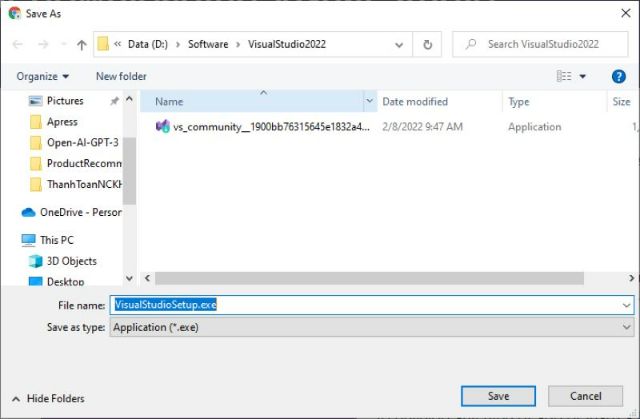Open the Name column filter dropdown
Viewport: 640px width, 419px height.
coord(370,101)
